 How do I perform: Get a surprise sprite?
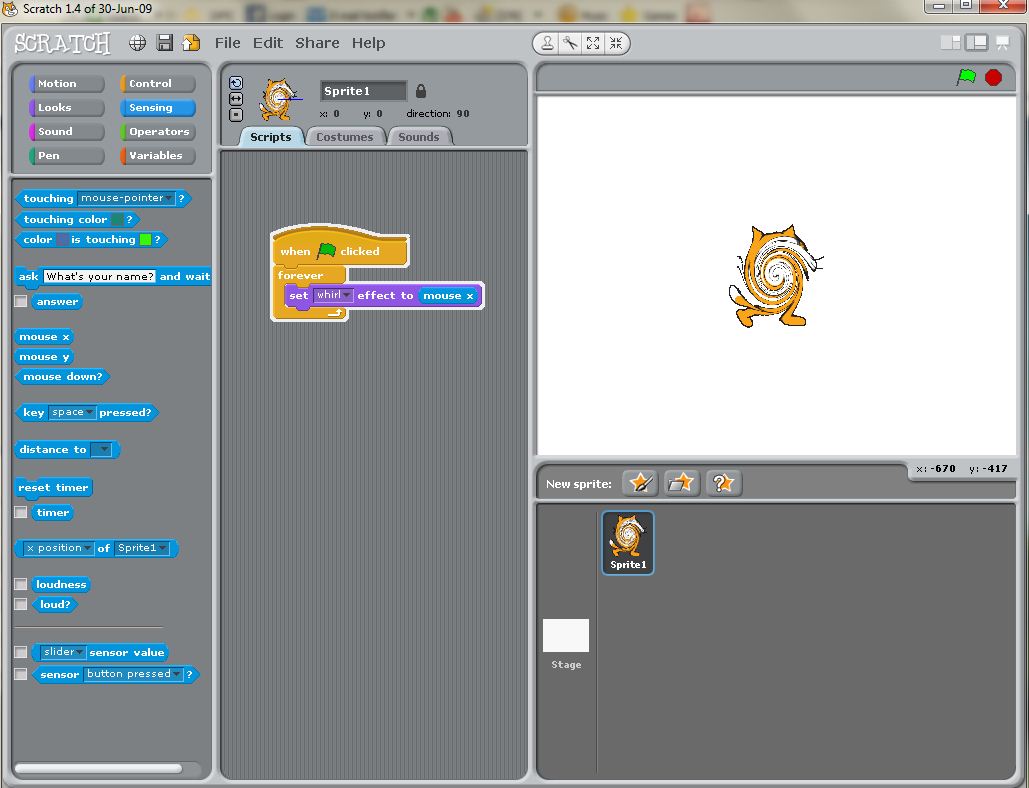click(723, 484)
